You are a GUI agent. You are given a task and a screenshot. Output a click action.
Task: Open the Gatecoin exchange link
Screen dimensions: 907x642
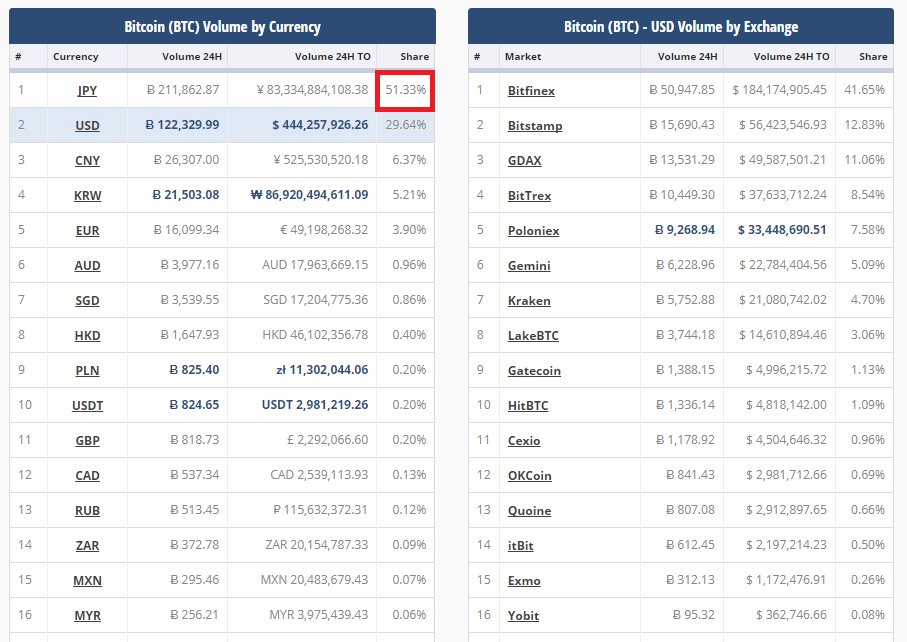534,370
